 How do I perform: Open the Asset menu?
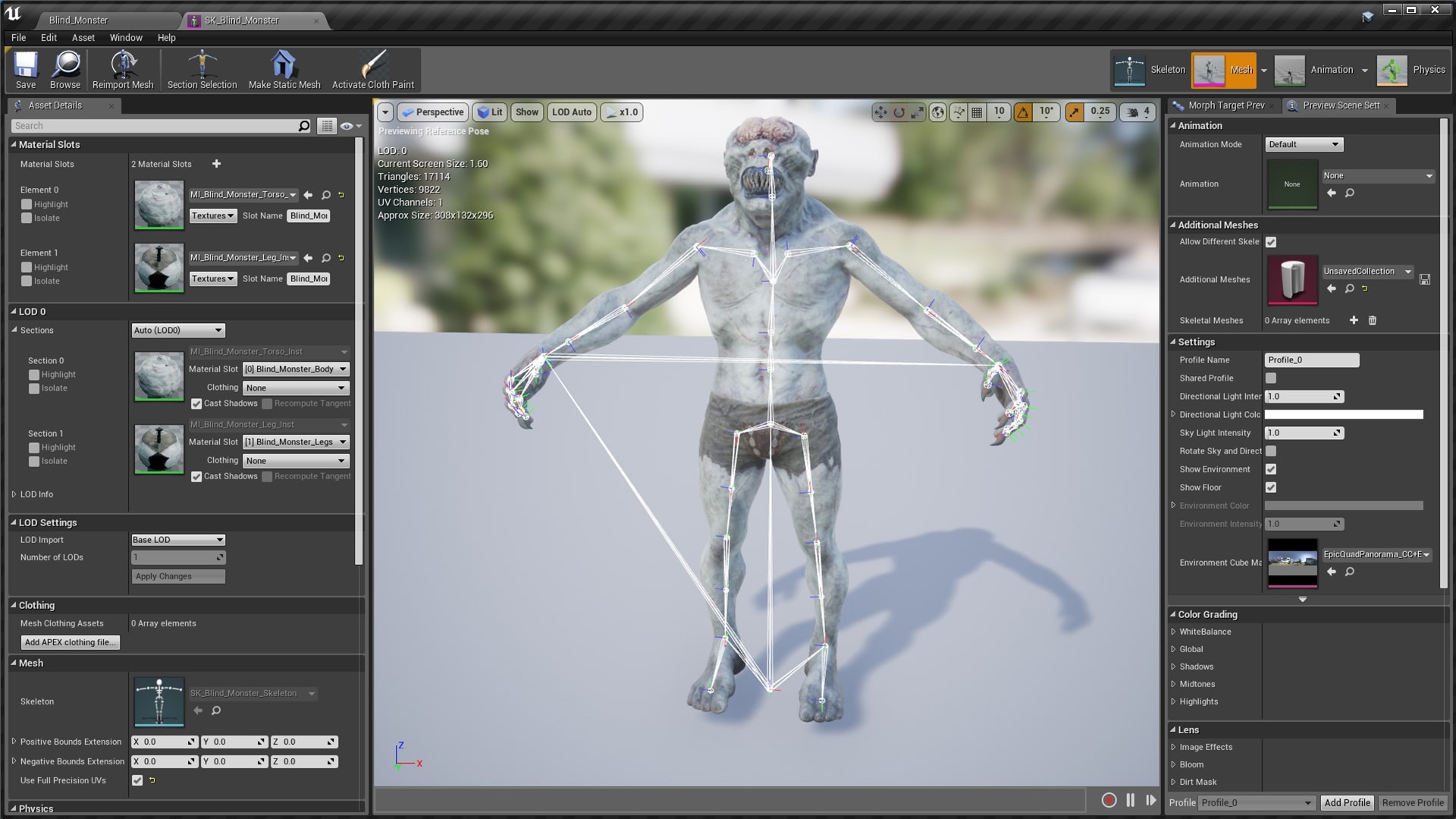83,37
